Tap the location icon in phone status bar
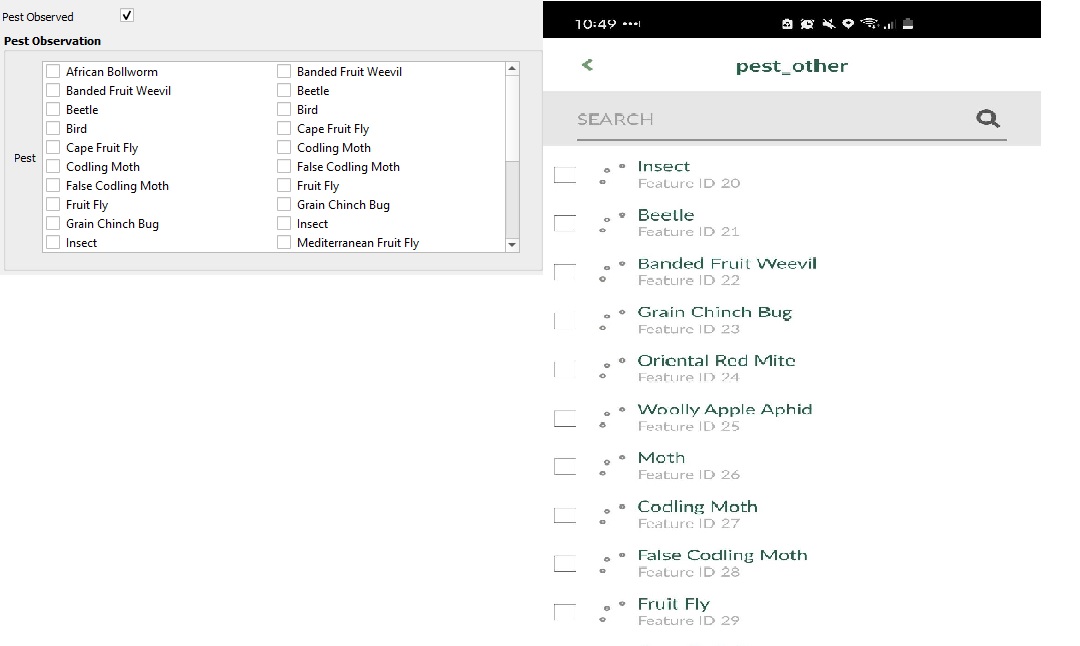Image resolution: width=1080 pixels, height=646 pixels. point(849,23)
